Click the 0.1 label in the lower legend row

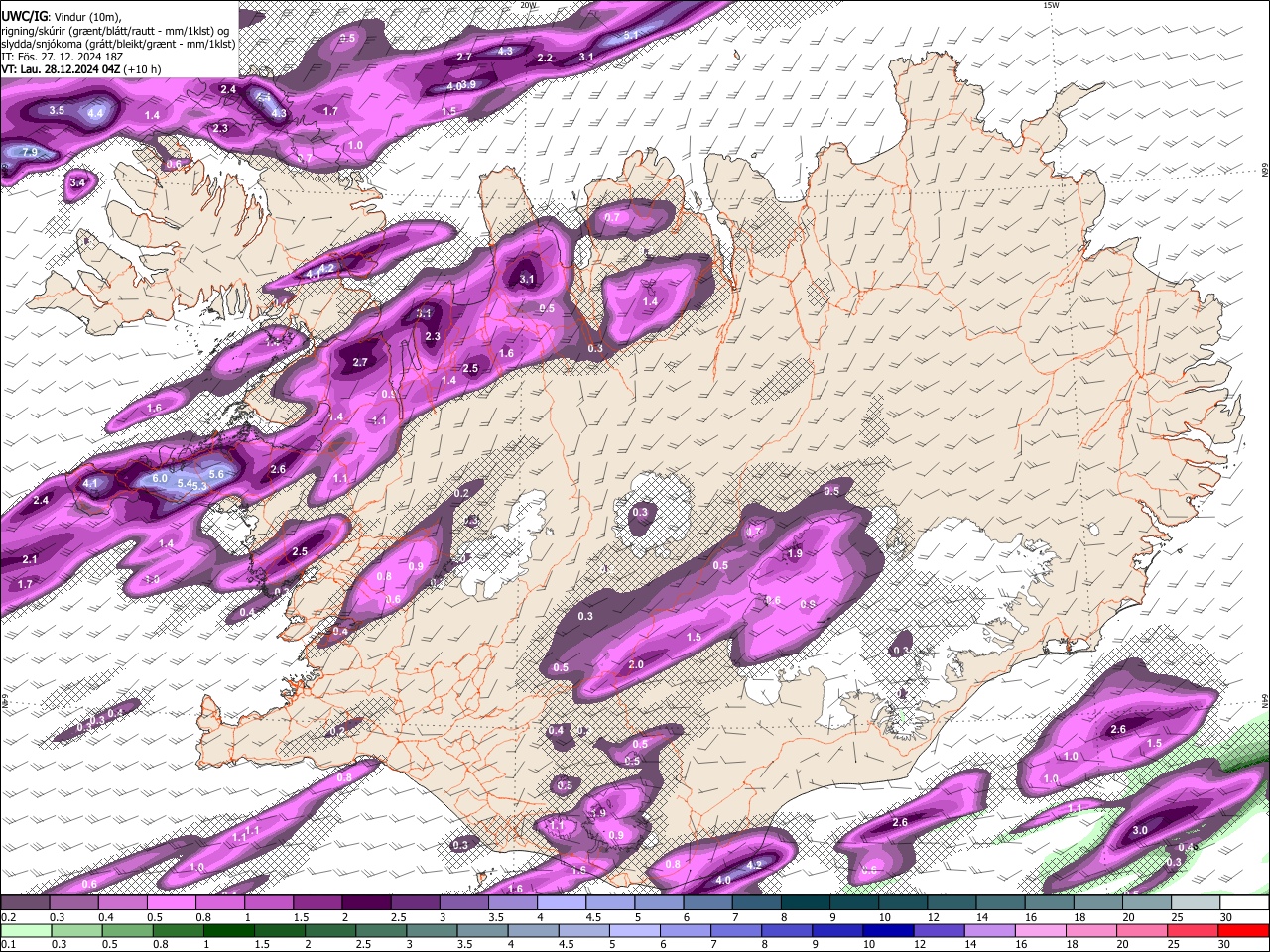(x=7, y=945)
